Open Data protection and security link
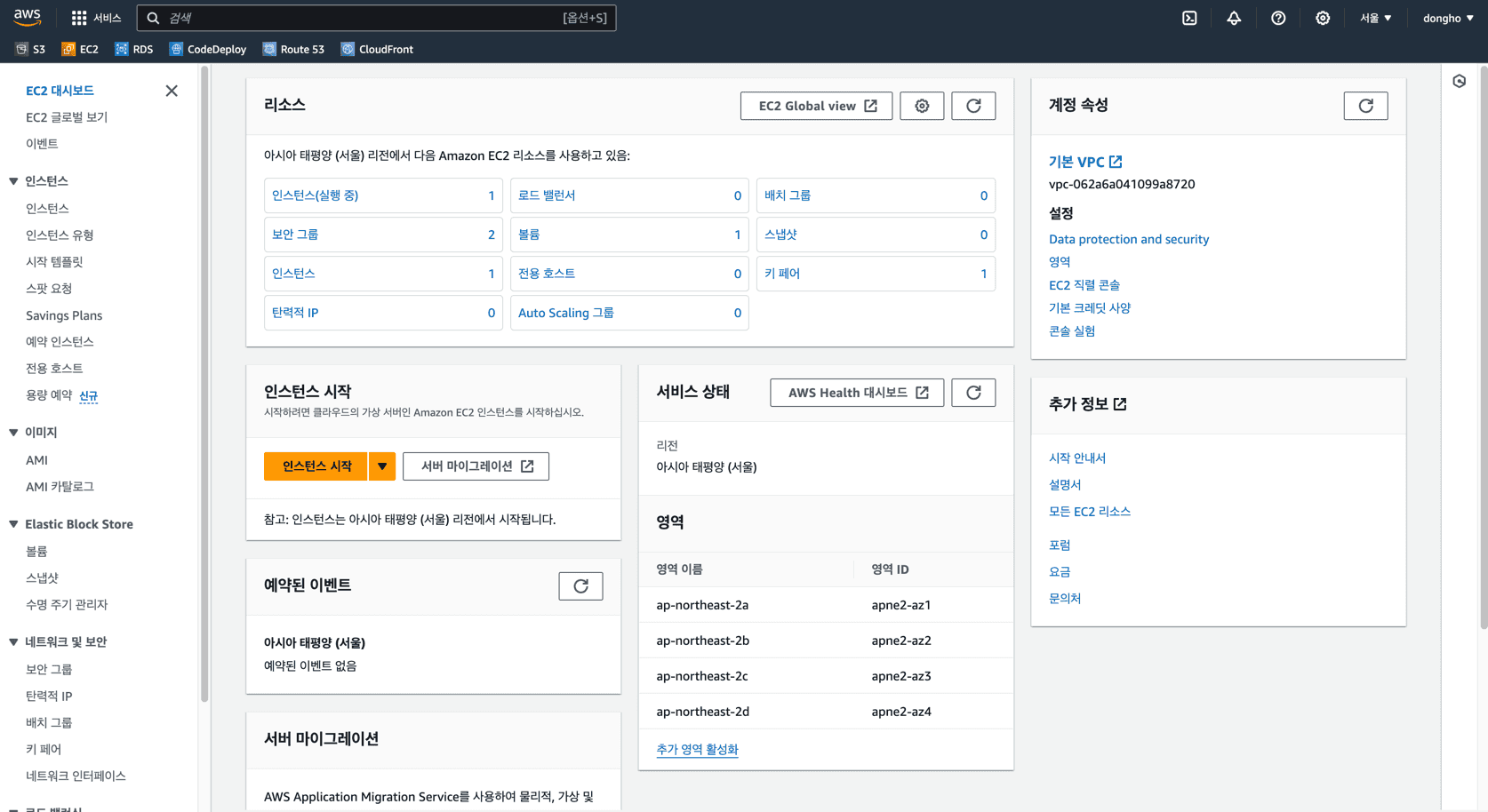The height and width of the screenshot is (812, 1488). tap(1129, 239)
